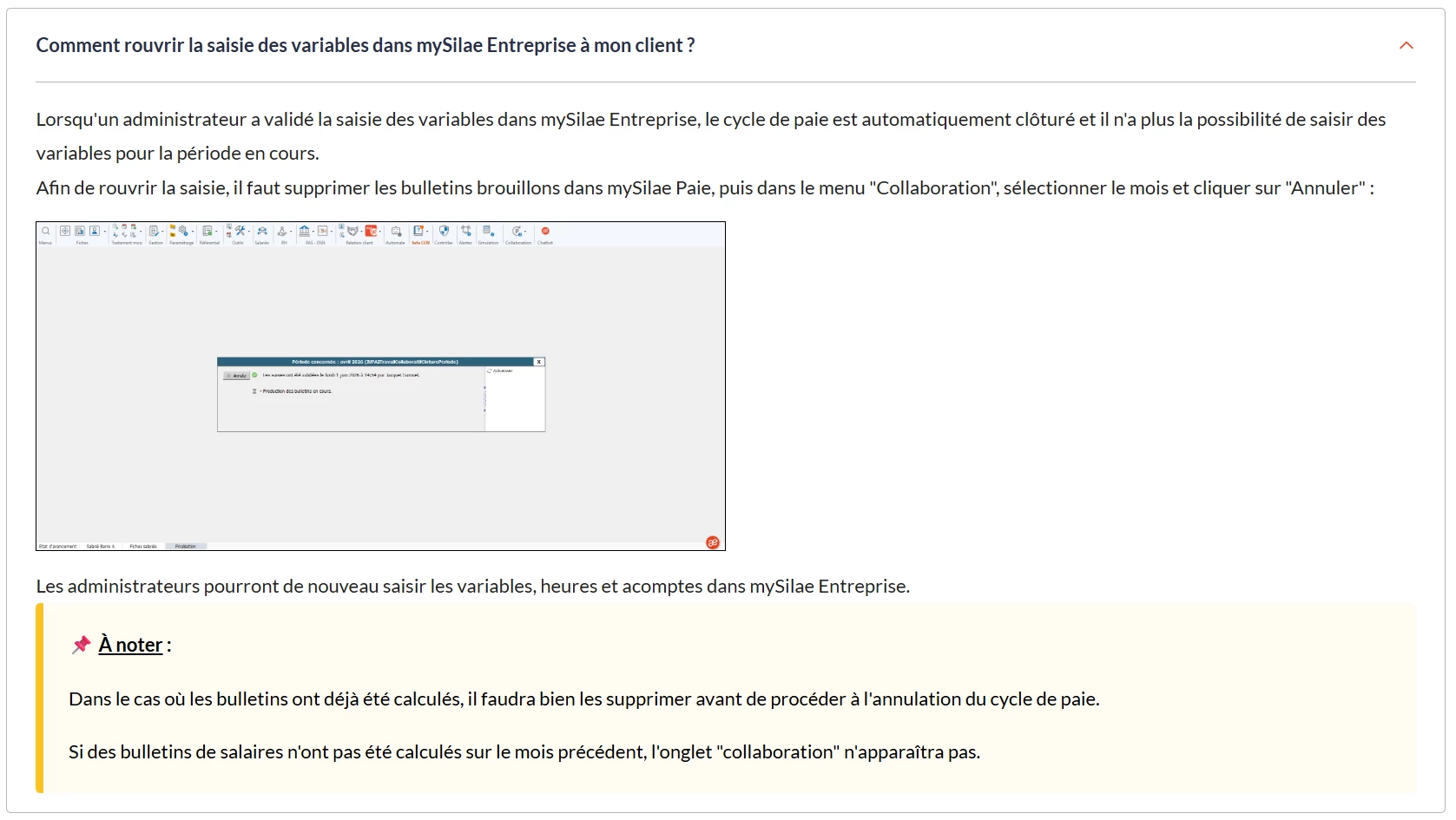Click Actualiser in the period dialog
This screenshot has width=1456, height=820.
(x=499, y=371)
